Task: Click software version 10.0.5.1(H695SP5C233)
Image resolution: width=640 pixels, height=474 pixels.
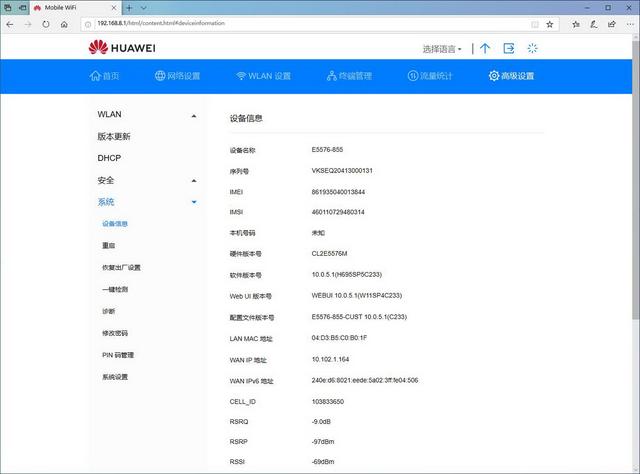Action: tap(347, 274)
